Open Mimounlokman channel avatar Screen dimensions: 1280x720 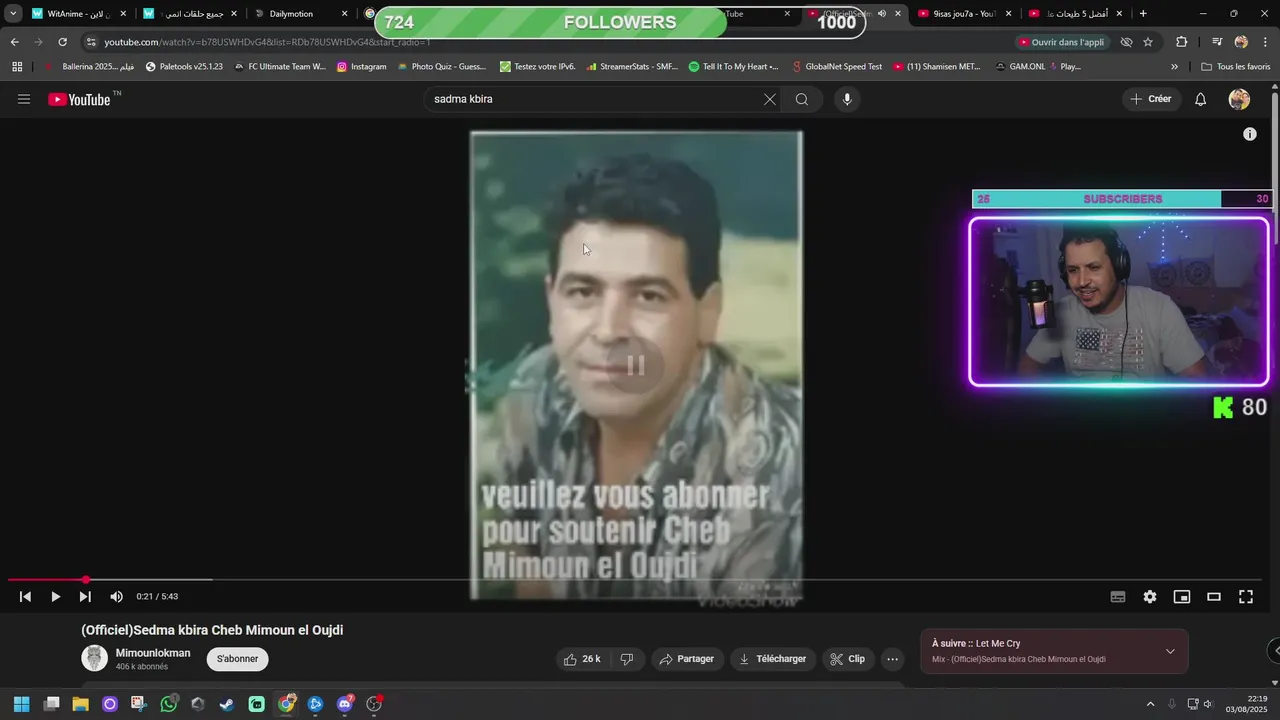click(94, 658)
